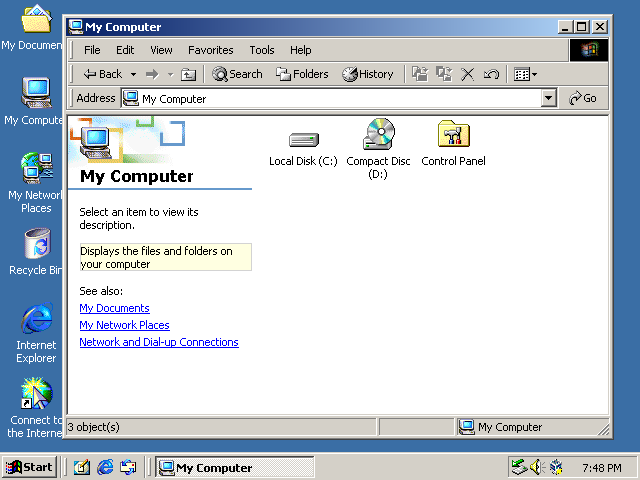This screenshot has height=480, width=640.
Task: Show the History pane from the toolbar
Action: [367, 74]
